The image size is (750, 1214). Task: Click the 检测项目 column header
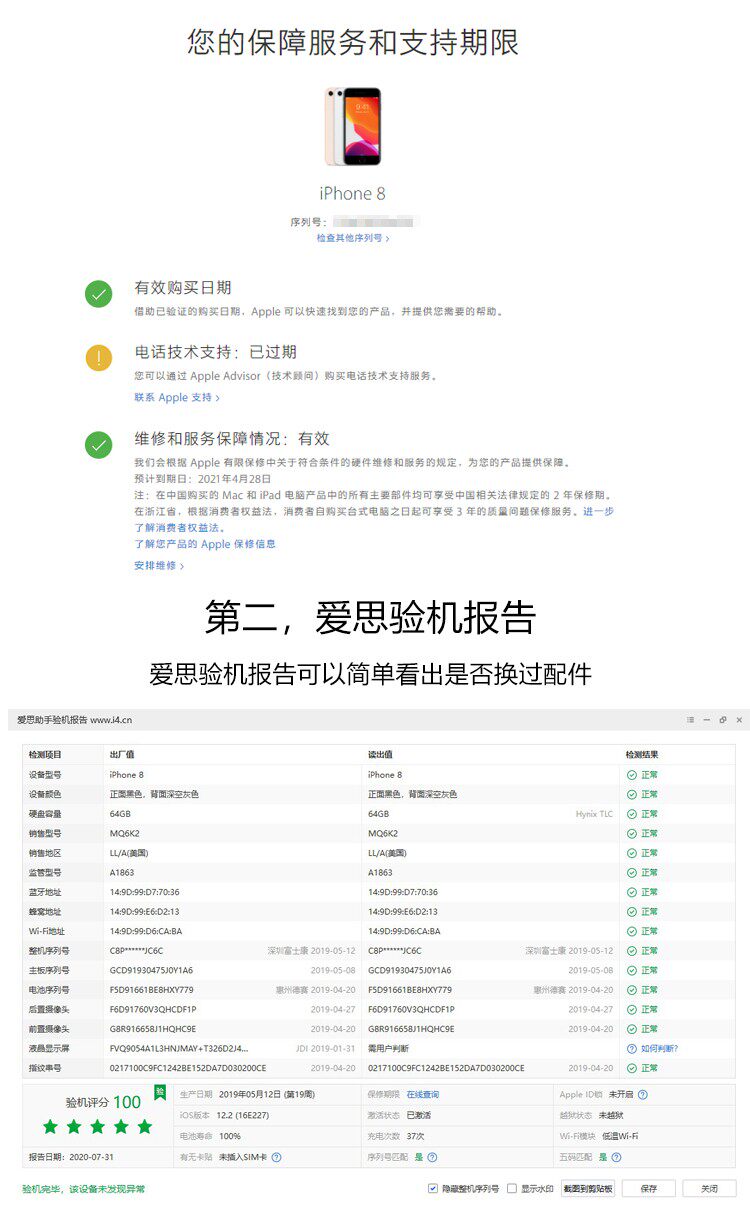[45, 755]
